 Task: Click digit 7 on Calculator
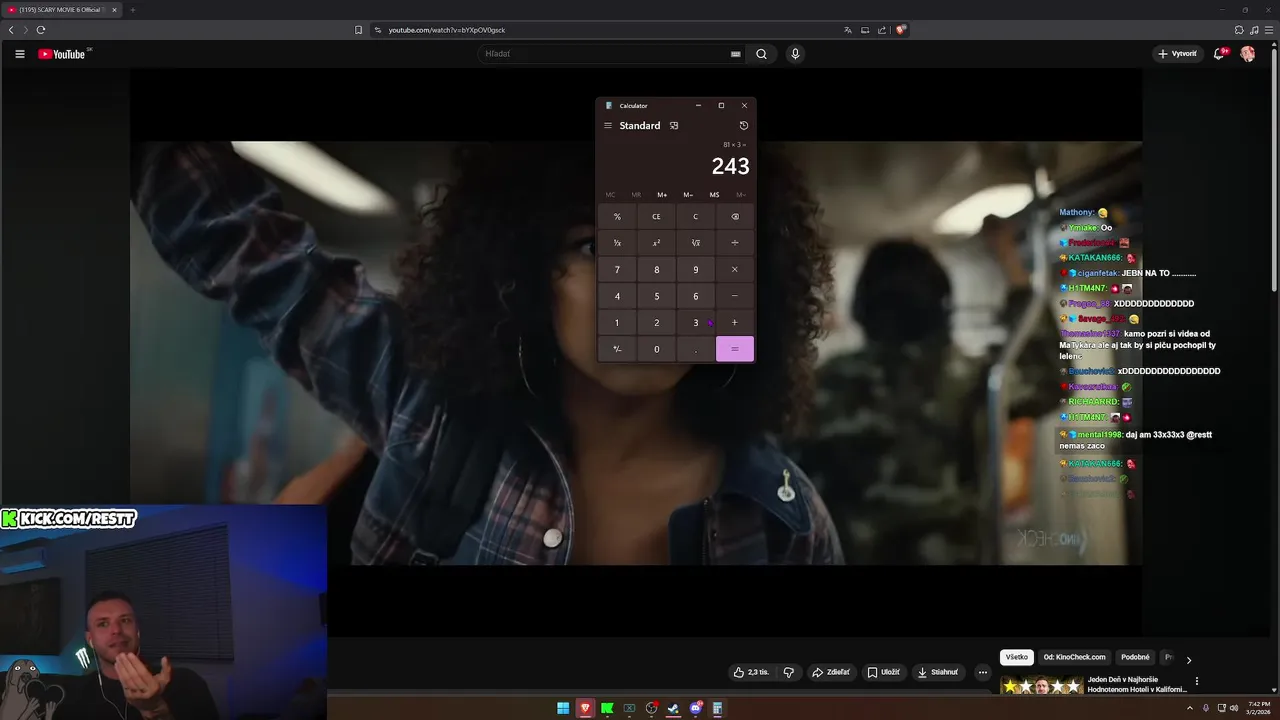click(617, 270)
